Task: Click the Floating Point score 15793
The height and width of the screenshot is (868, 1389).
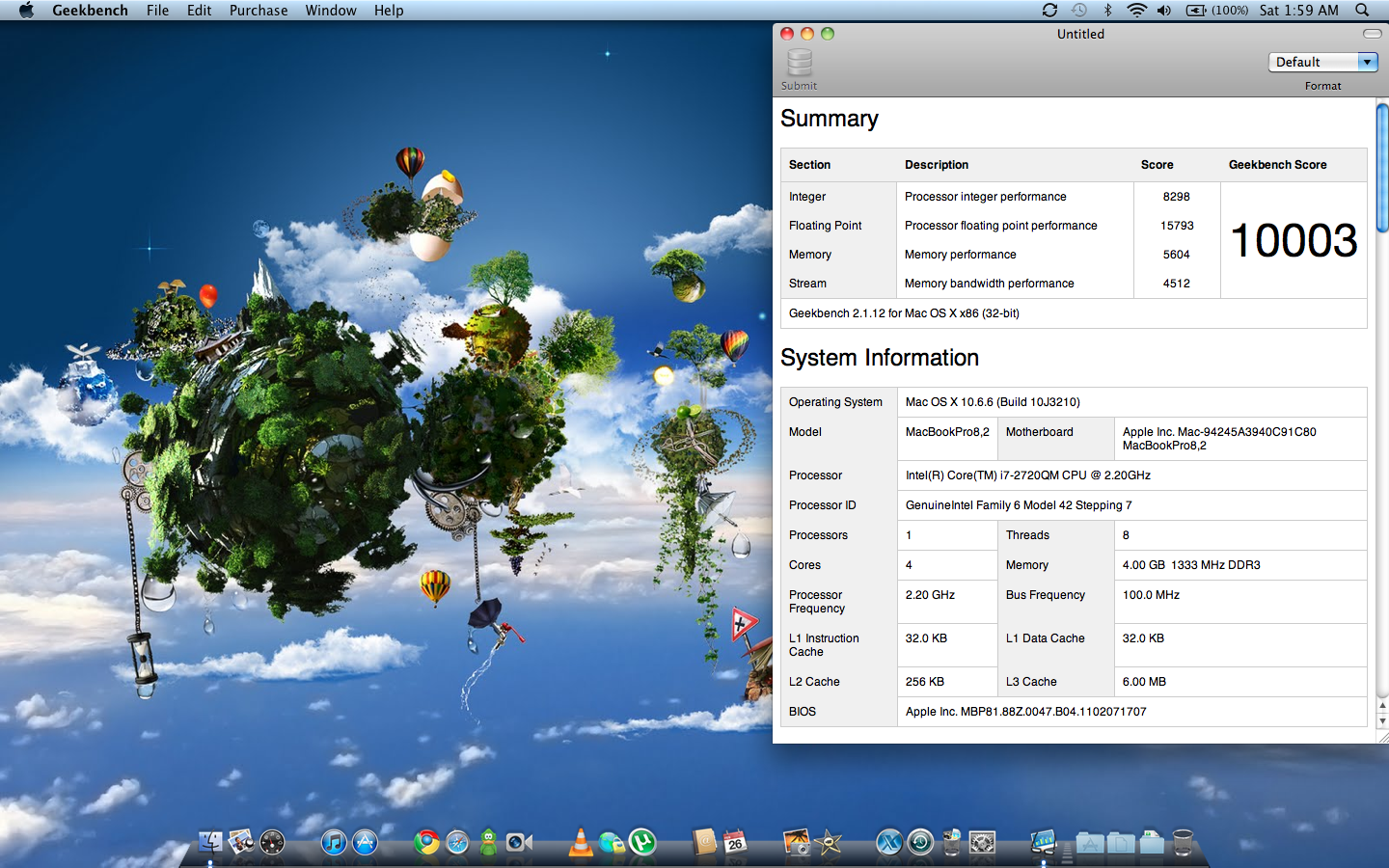Action: (1177, 225)
